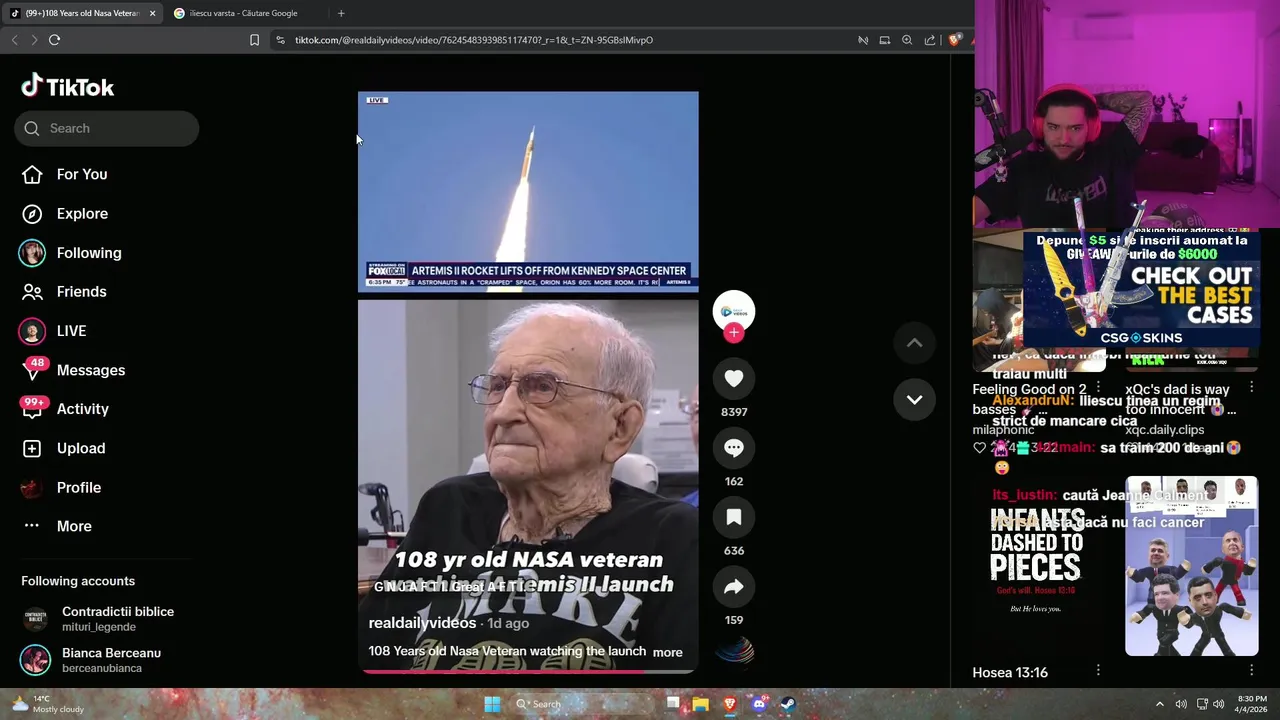
Task: Click the zoom magnifier icon in address bar
Action: (x=907, y=40)
